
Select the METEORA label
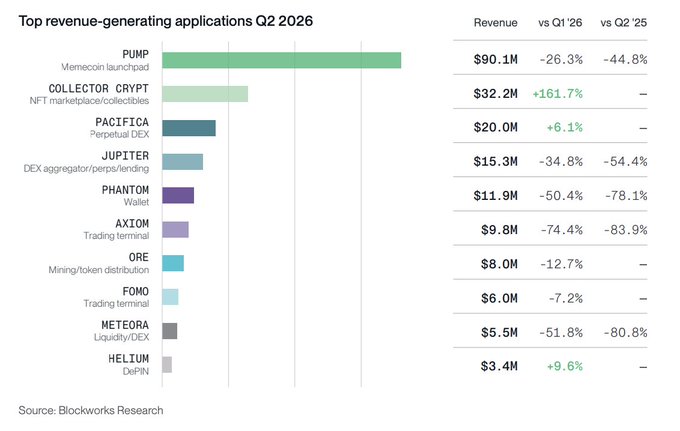coord(125,325)
